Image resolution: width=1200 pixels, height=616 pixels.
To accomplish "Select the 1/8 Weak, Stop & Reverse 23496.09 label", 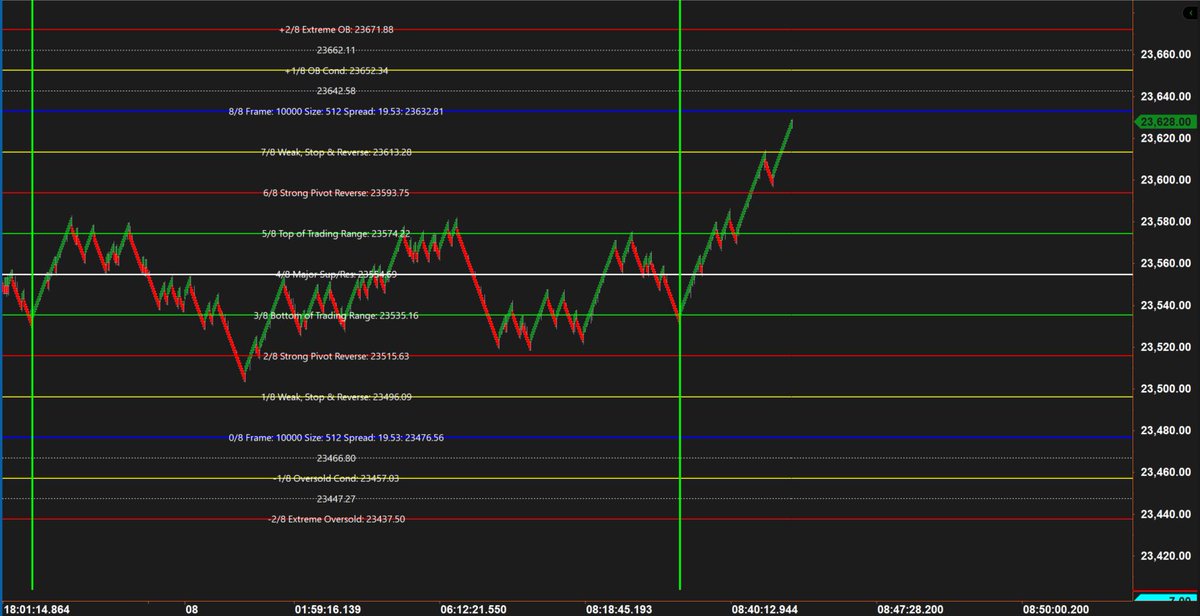I will tap(336, 397).
